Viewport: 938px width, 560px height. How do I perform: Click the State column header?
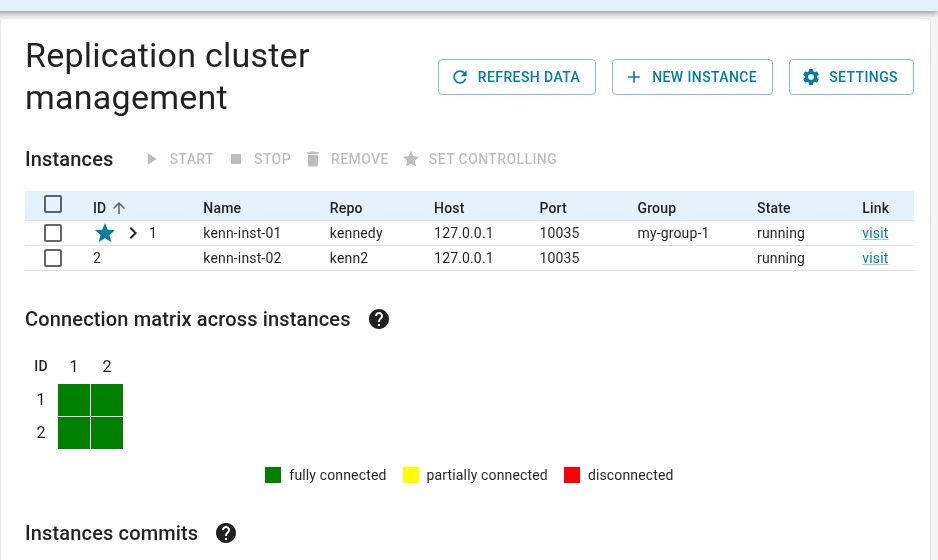coord(773,208)
